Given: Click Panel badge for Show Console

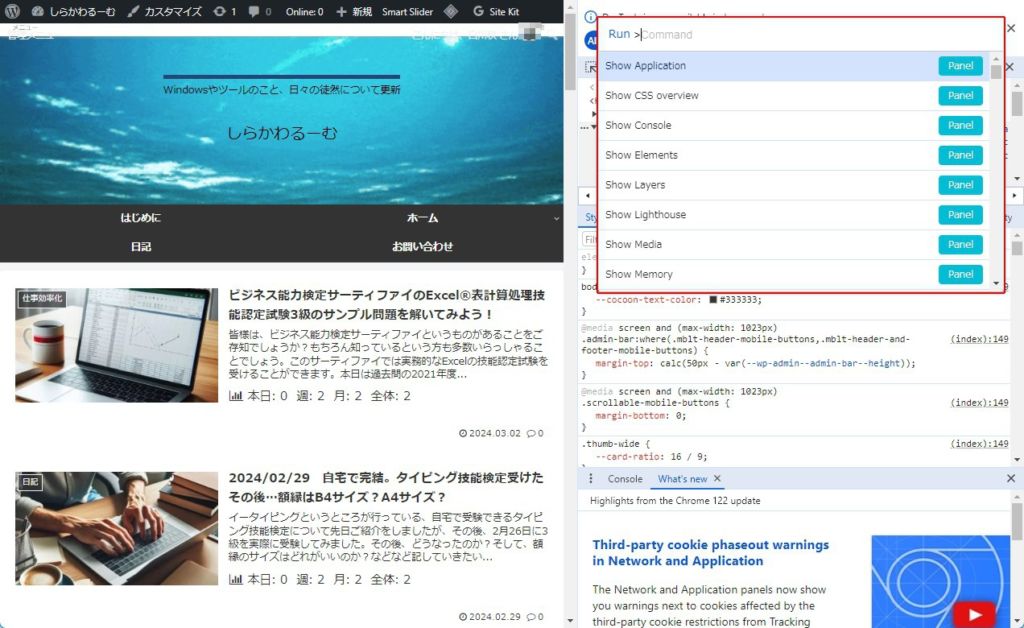Looking at the screenshot, I should point(961,125).
